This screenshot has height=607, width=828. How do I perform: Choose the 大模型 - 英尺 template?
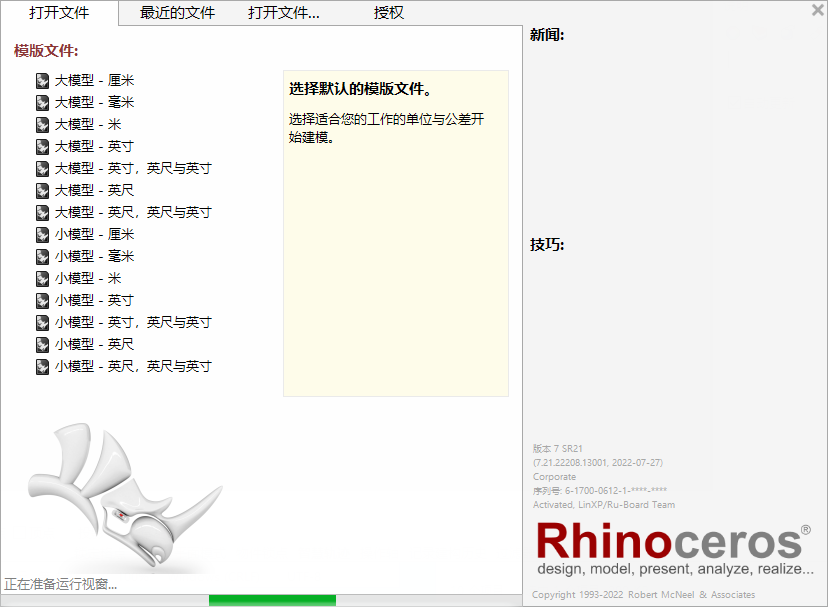95,190
